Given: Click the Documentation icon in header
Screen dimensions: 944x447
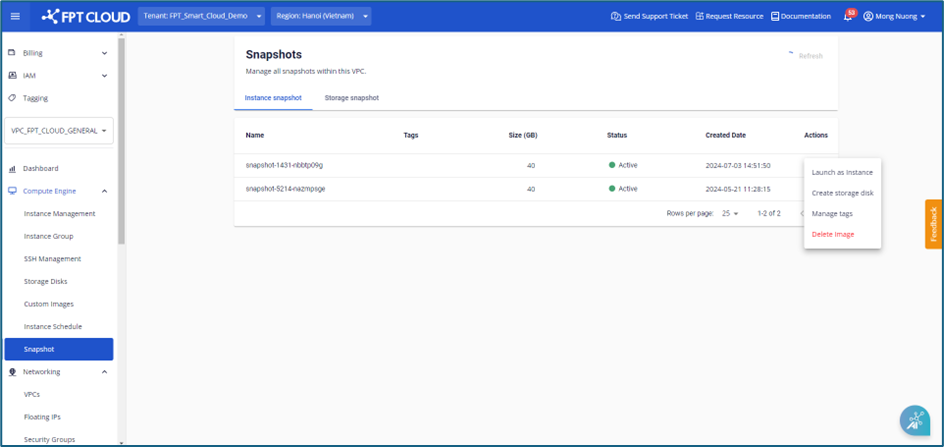Looking at the screenshot, I should [x=775, y=16].
